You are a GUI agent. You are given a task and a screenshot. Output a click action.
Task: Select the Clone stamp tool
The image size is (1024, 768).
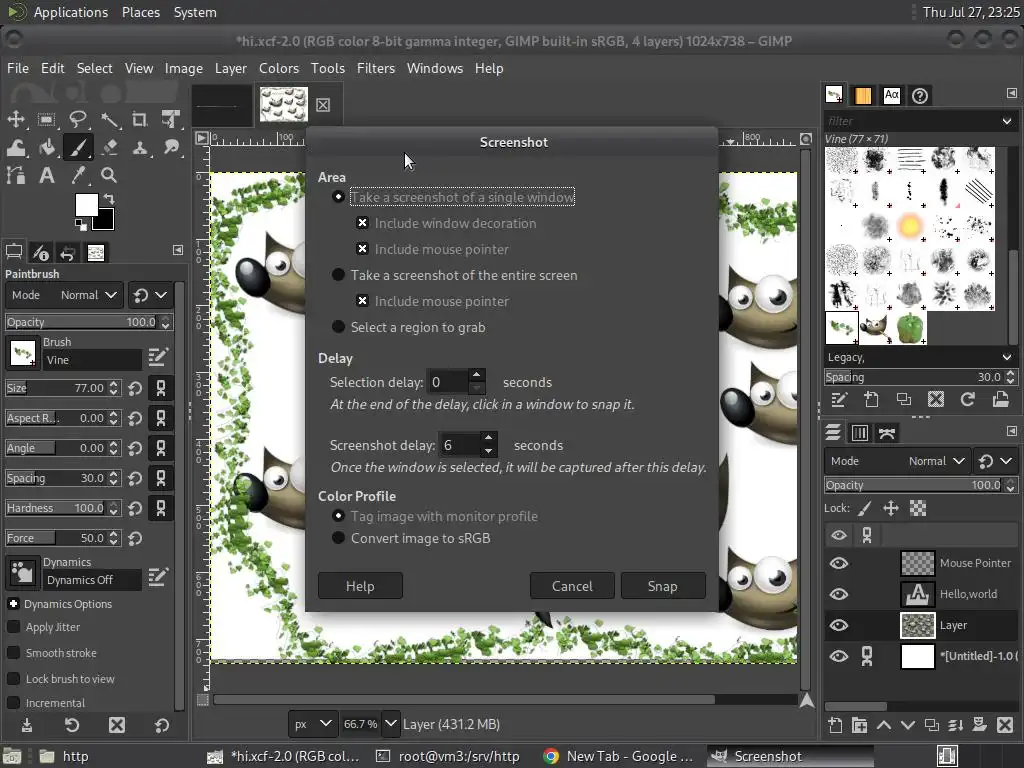pos(140,148)
